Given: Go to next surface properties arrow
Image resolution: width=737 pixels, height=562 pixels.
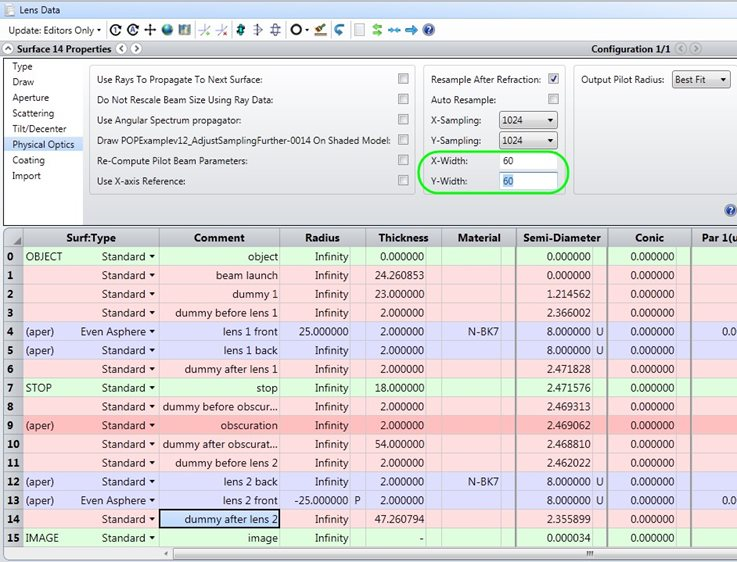Looking at the screenshot, I should 136,48.
